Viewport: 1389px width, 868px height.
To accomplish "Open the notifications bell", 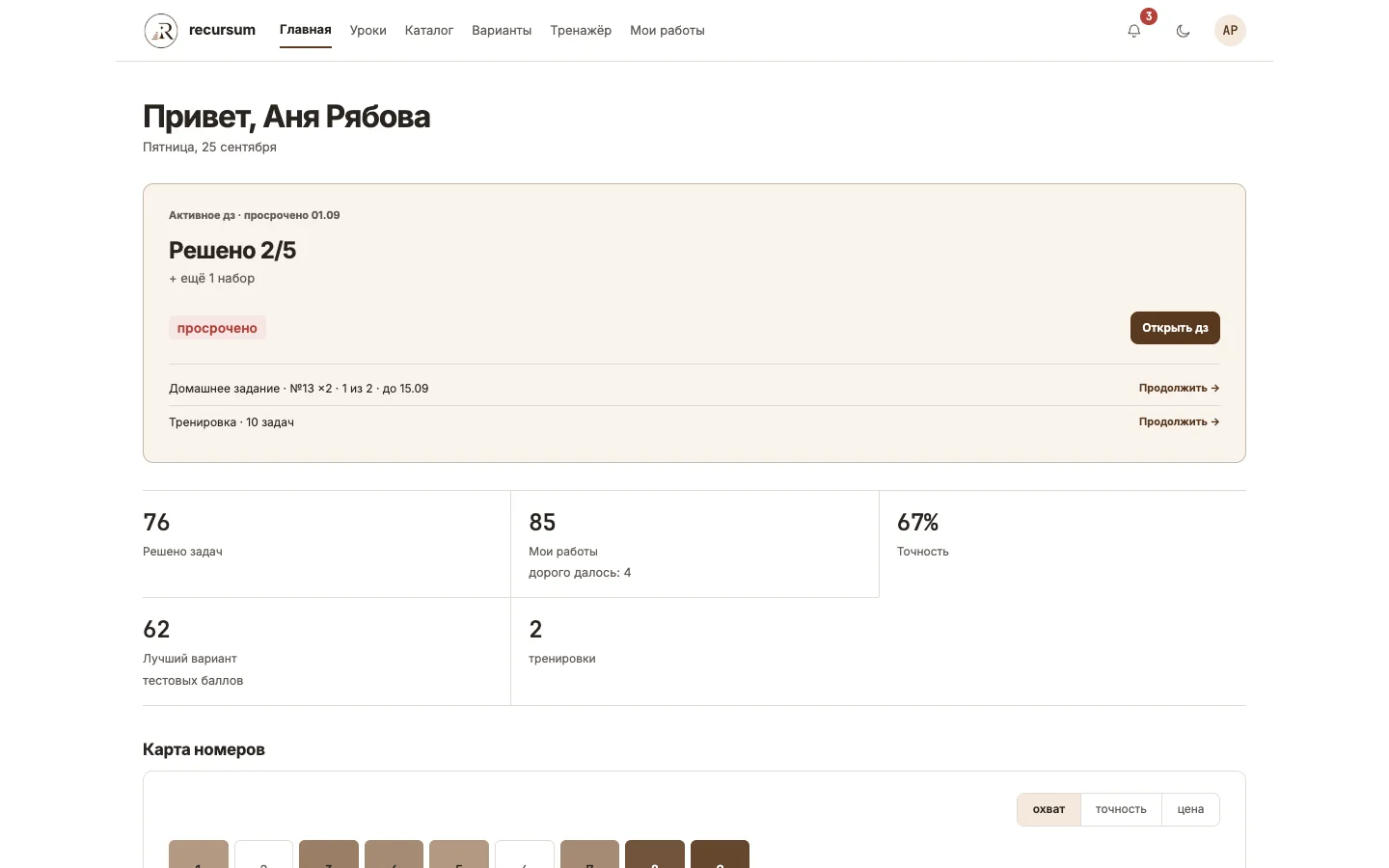I will pyautogui.click(x=1134, y=31).
